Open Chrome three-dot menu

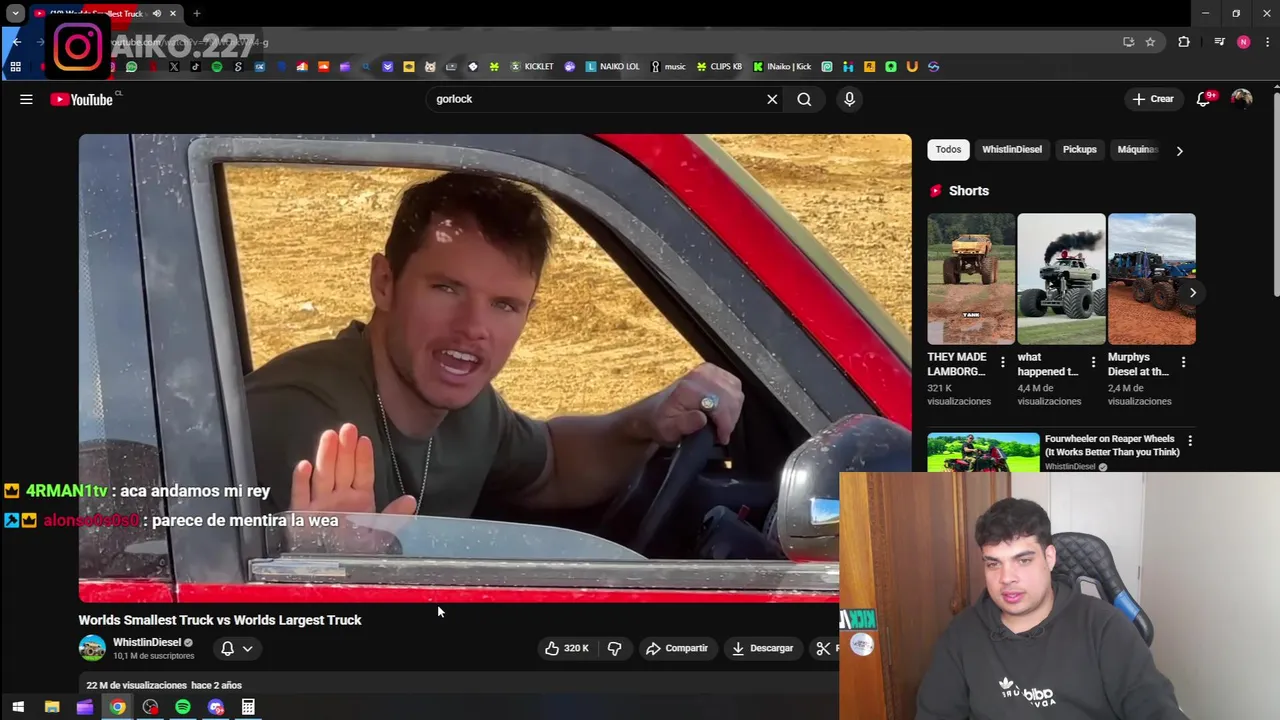tap(1266, 42)
